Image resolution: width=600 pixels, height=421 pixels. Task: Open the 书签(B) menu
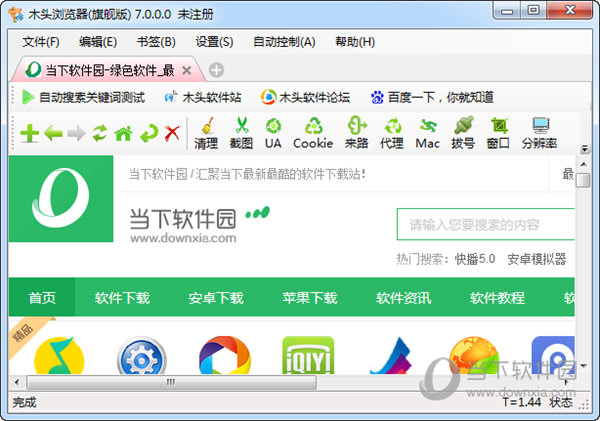[156, 41]
